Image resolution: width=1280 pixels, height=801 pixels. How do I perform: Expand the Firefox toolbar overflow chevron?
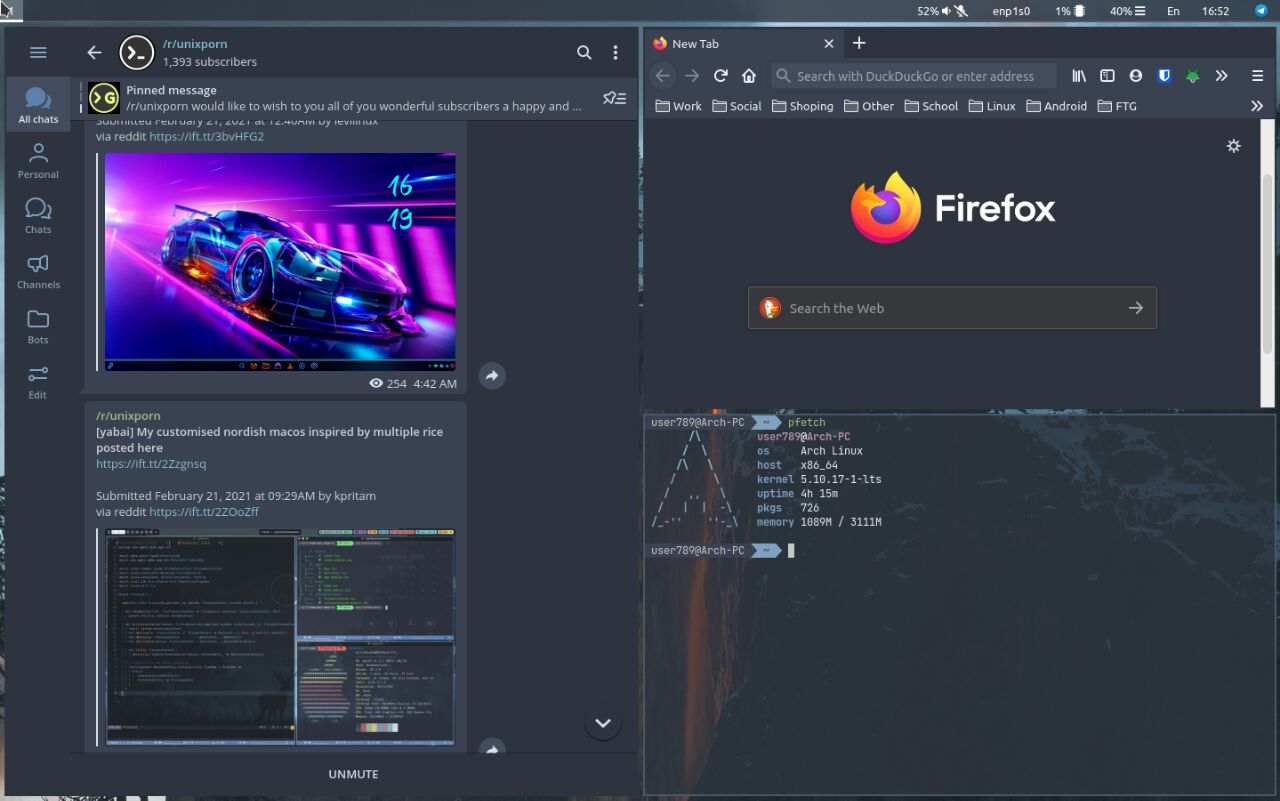[1221, 76]
